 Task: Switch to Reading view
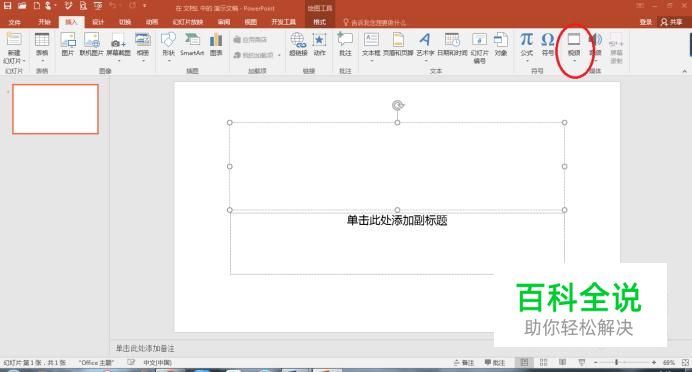tap(562, 363)
